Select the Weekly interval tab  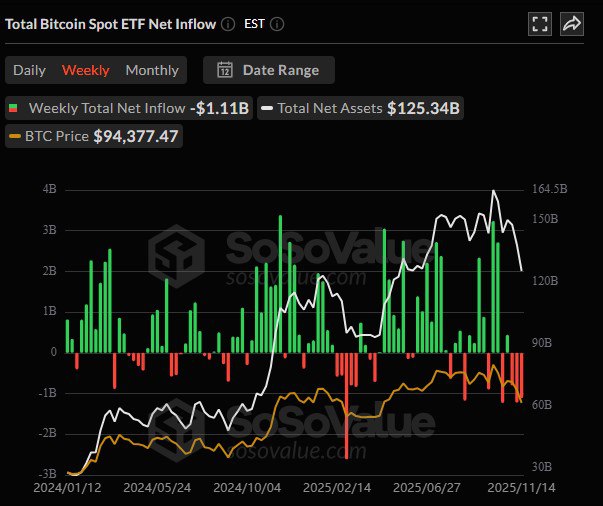click(86, 70)
